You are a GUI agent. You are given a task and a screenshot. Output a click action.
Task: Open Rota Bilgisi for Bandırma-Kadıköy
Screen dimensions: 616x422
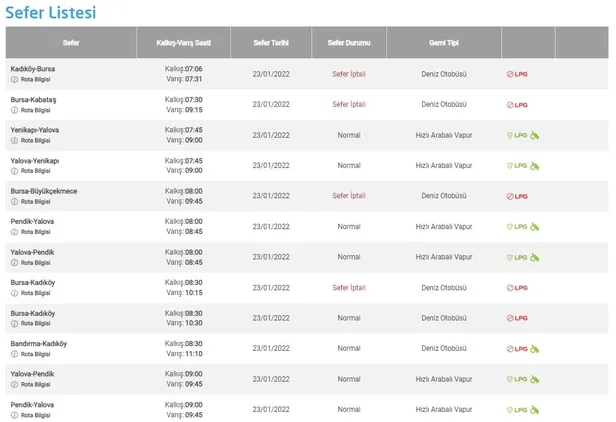tap(35, 355)
